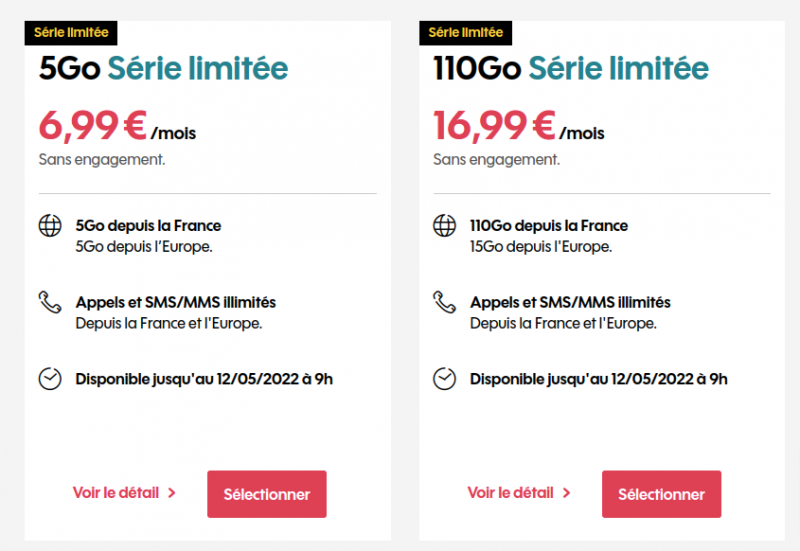Screen dimensions: 800x551
Task: Click Série limitée badge on 110Go card
Action: click(x=465, y=32)
